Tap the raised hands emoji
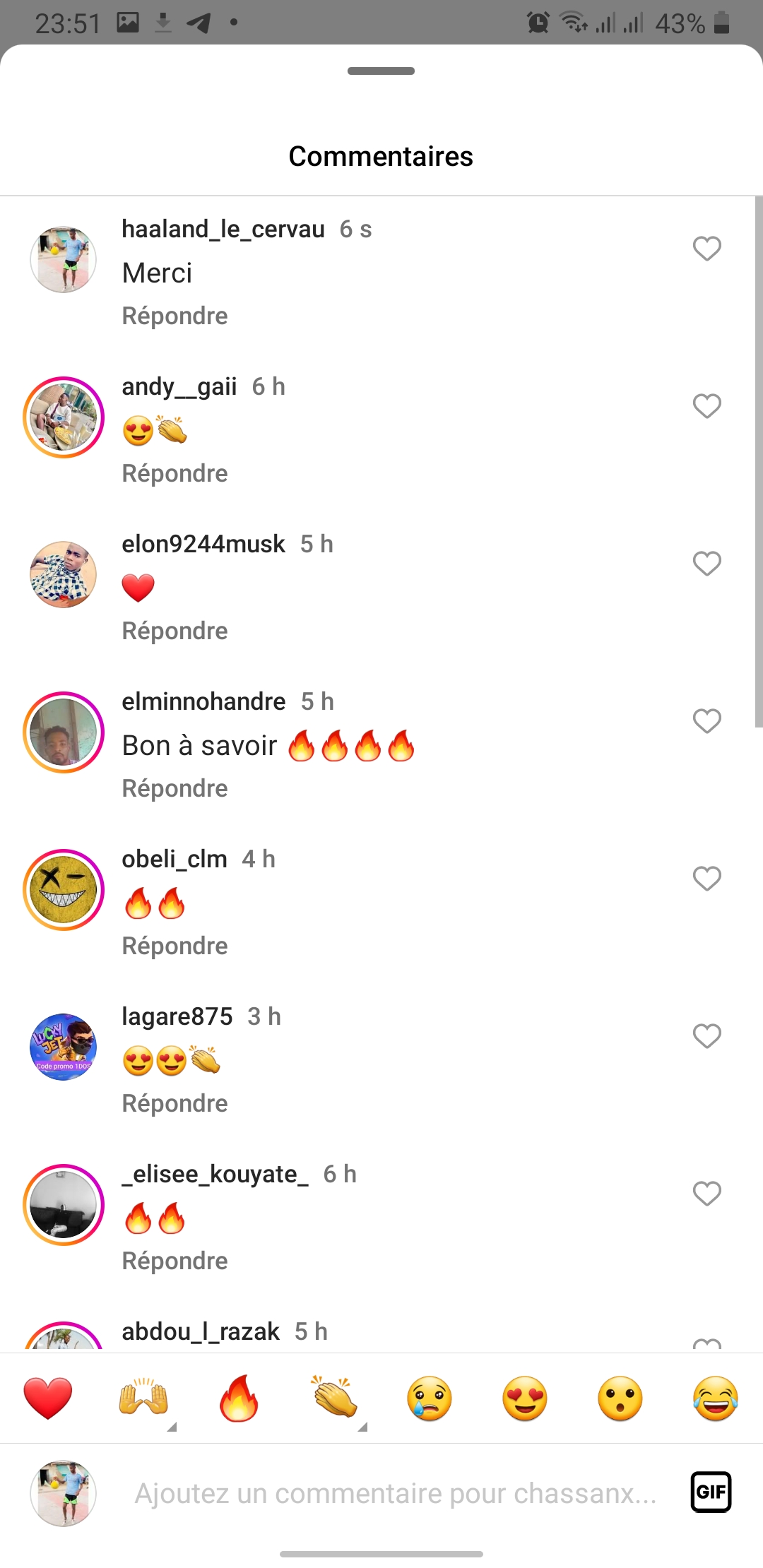 click(143, 1398)
